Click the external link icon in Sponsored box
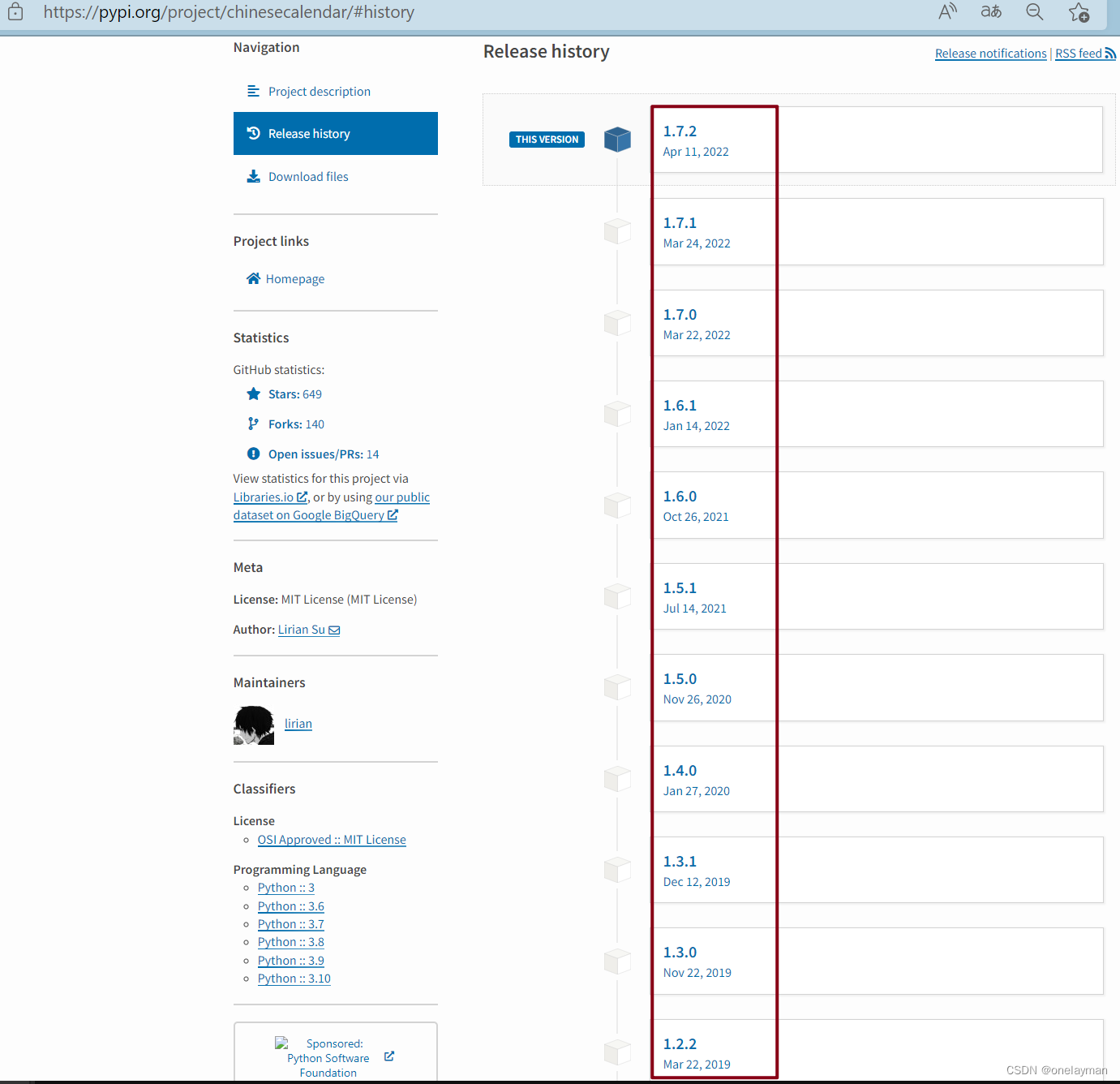 389,1056
